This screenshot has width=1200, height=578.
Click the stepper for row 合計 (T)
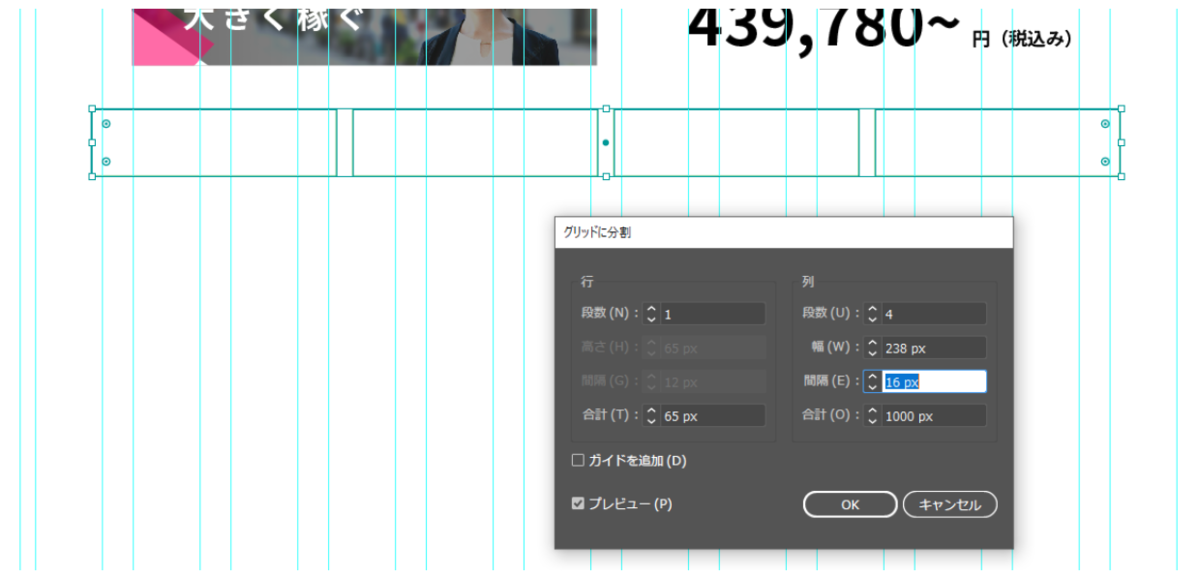pyautogui.click(x=651, y=416)
